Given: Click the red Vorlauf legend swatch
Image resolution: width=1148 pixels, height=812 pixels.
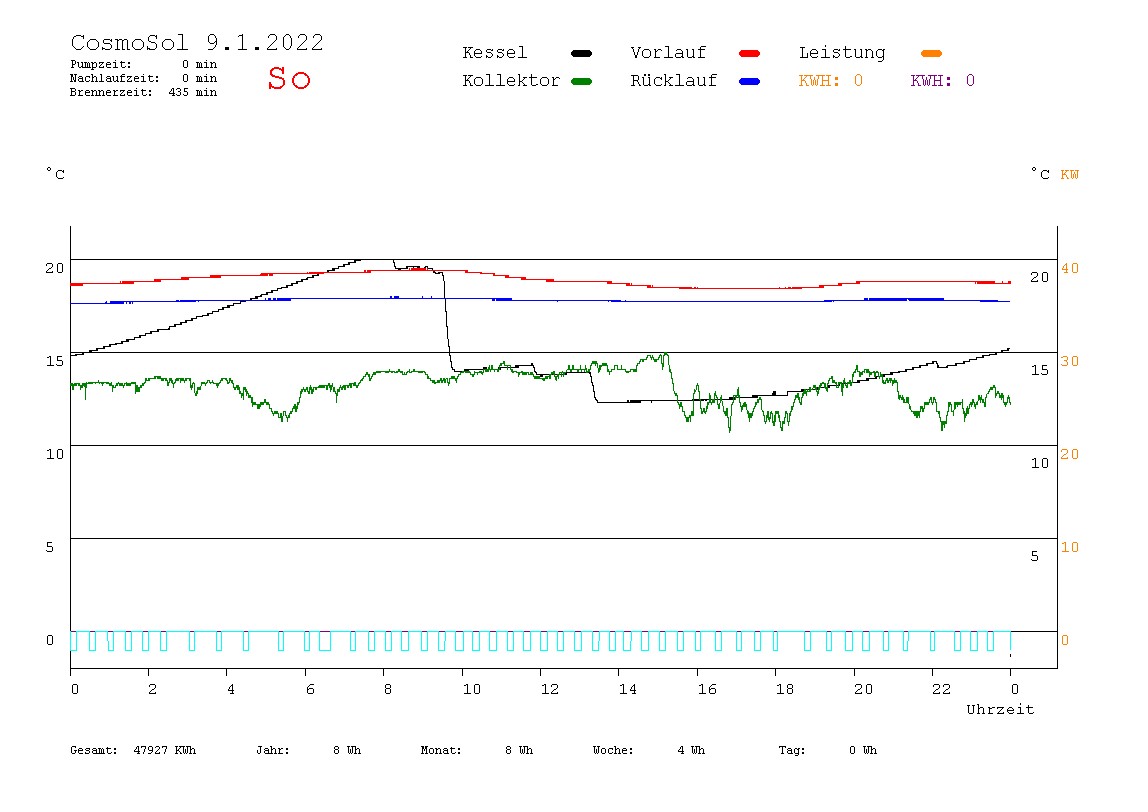Looking at the screenshot, I should click(x=750, y=53).
